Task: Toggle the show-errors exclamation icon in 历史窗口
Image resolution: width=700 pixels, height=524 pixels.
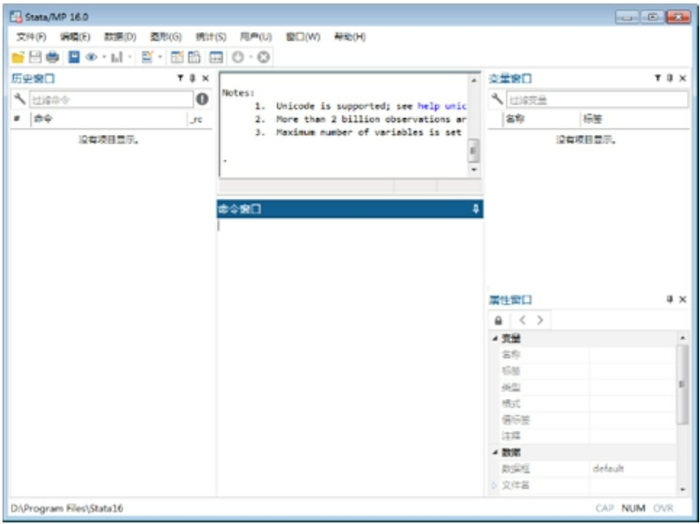Action: 202,99
